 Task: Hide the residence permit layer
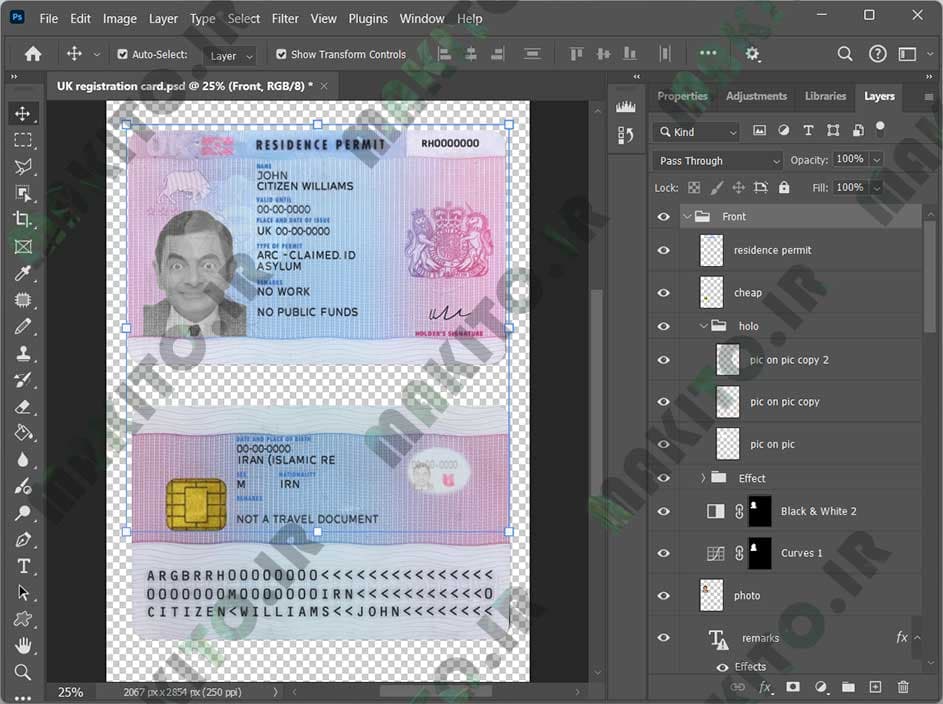coord(663,250)
